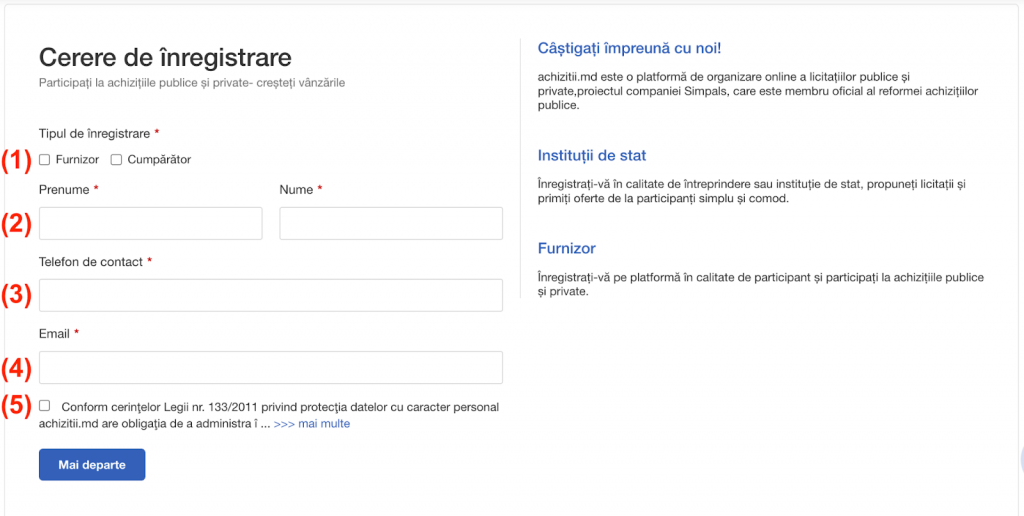Screen dimensions: 1024x516
Task: Open the 'Câștigați împreună cu noi!' heading
Action: [629, 48]
